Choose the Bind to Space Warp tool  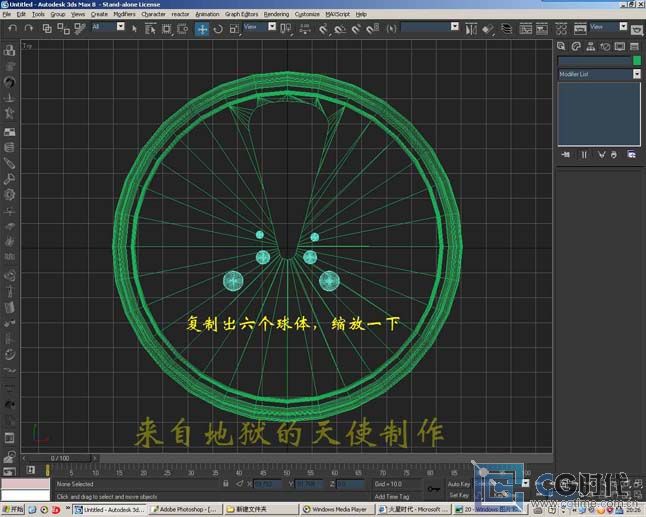80,28
